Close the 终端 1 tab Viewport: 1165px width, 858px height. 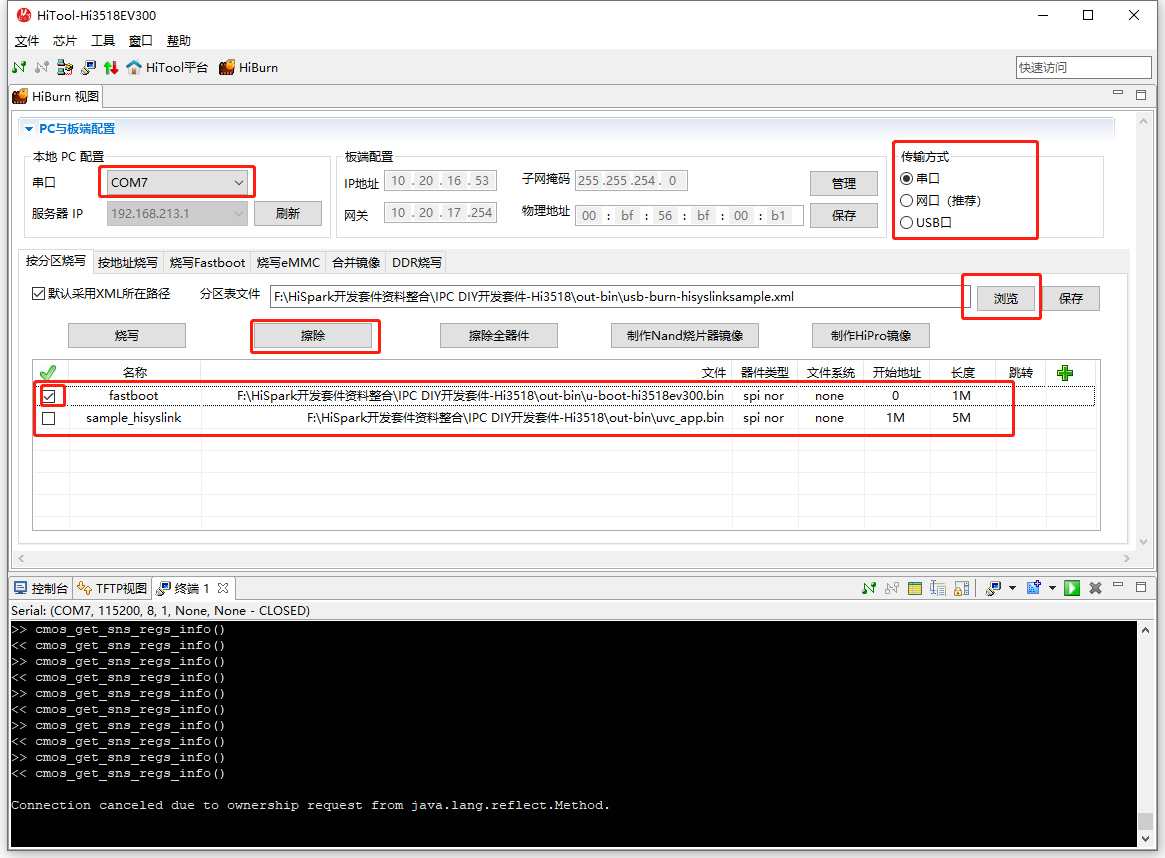[x=223, y=588]
